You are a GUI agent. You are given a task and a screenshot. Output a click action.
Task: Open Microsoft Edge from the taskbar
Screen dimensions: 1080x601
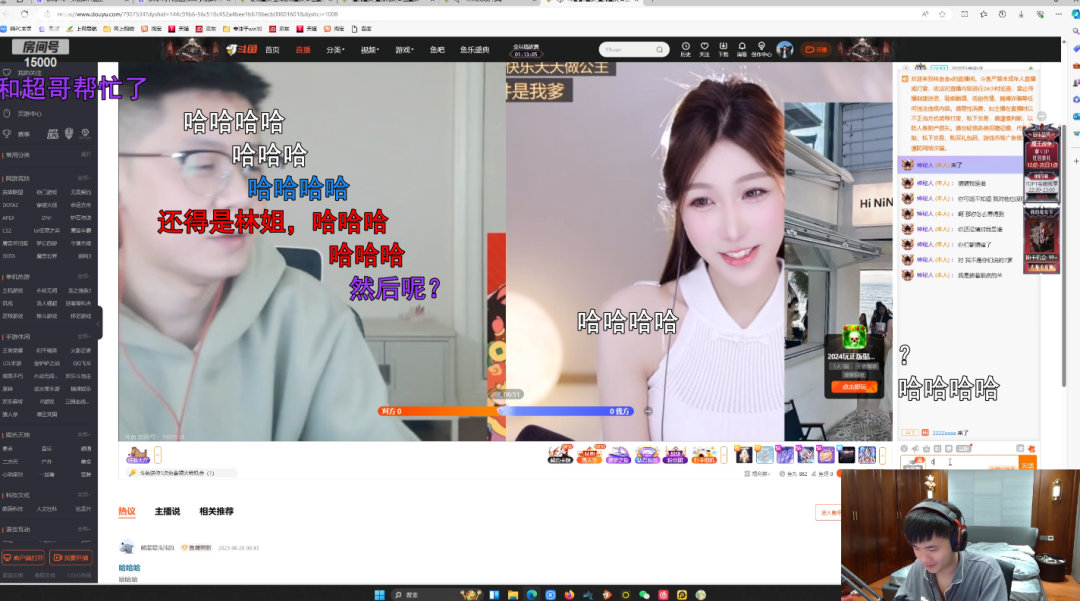[x=532, y=595]
